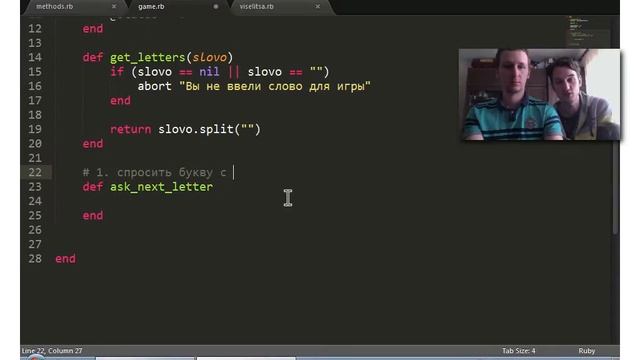Click line number 22 in gutter
Image resolution: width=640 pixels, height=360 pixels.
click(35, 172)
